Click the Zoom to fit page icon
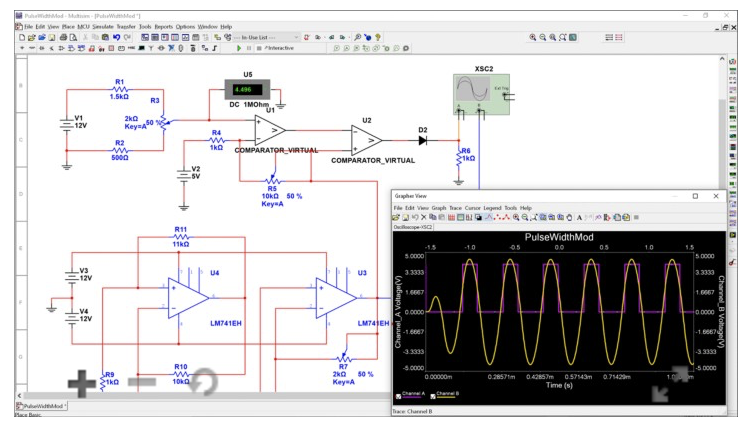This screenshot has width=750, height=428. [562, 37]
